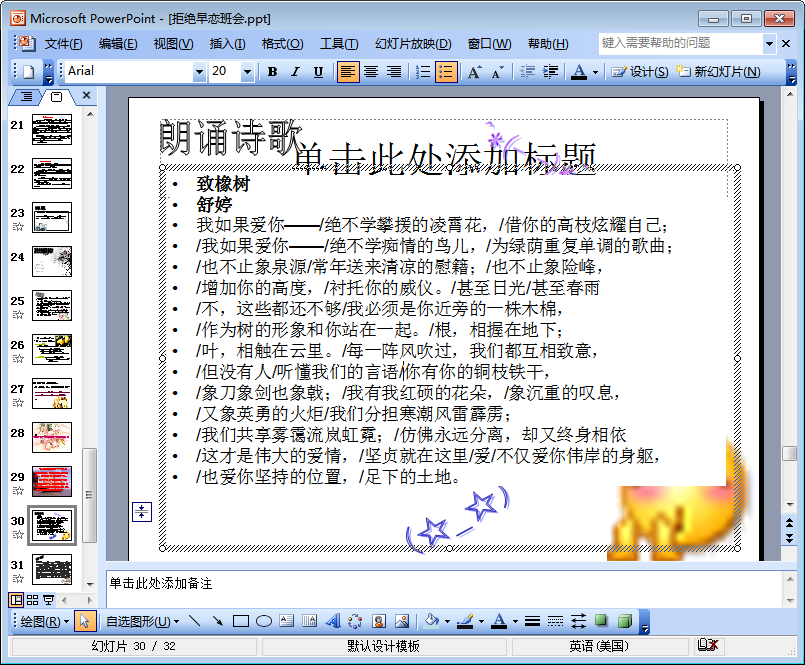Click the New document icon
Viewport: 805px width, 665px height.
click(x=28, y=72)
